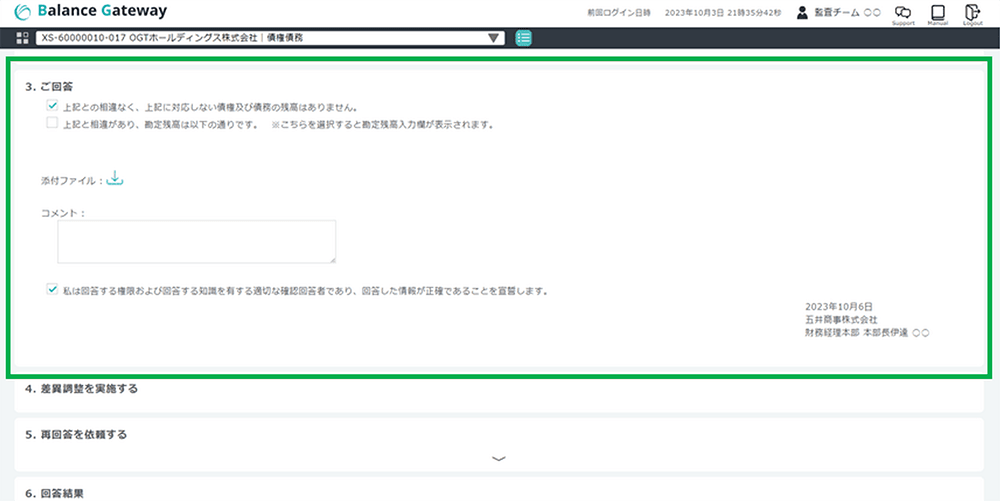
Task: Open the 5. 再回答を依頼する section header
Action: (x=76, y=435)
